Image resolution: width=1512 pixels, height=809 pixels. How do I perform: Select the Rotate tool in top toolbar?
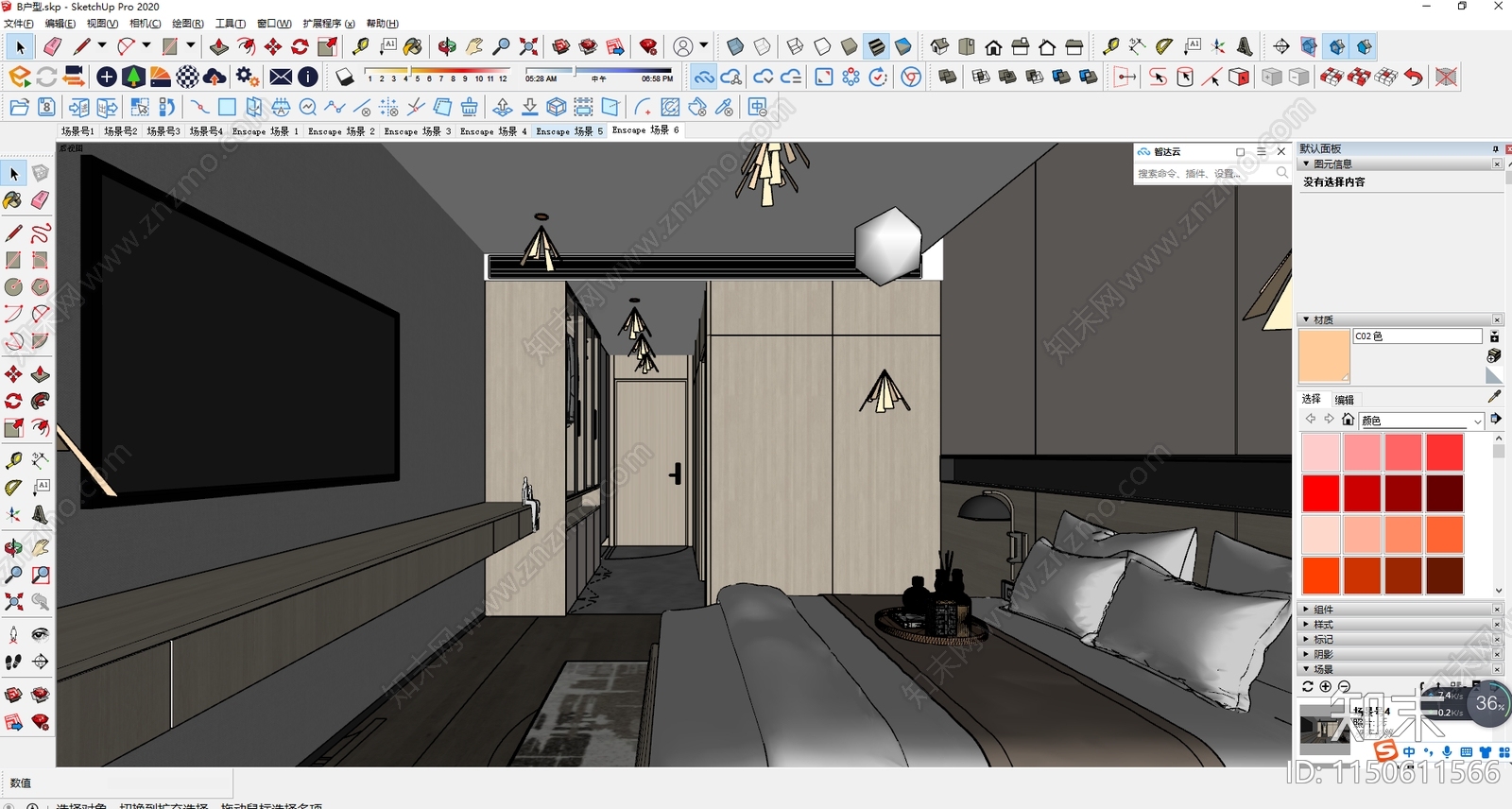[301, 46]
